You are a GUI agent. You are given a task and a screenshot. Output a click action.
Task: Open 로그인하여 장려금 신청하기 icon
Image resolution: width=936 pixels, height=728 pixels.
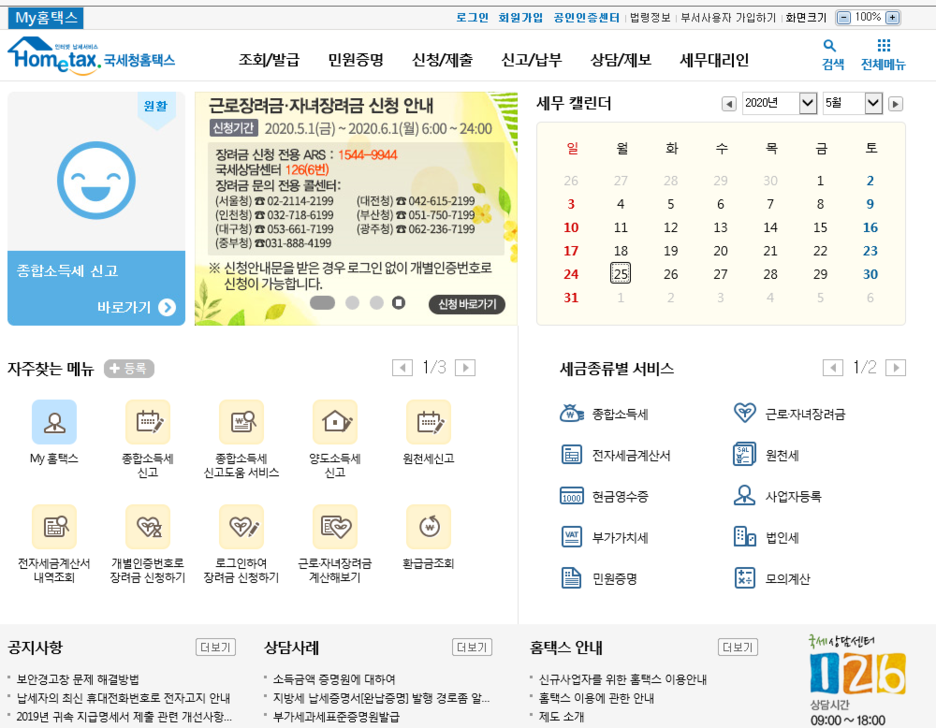[x=242, y=527]
